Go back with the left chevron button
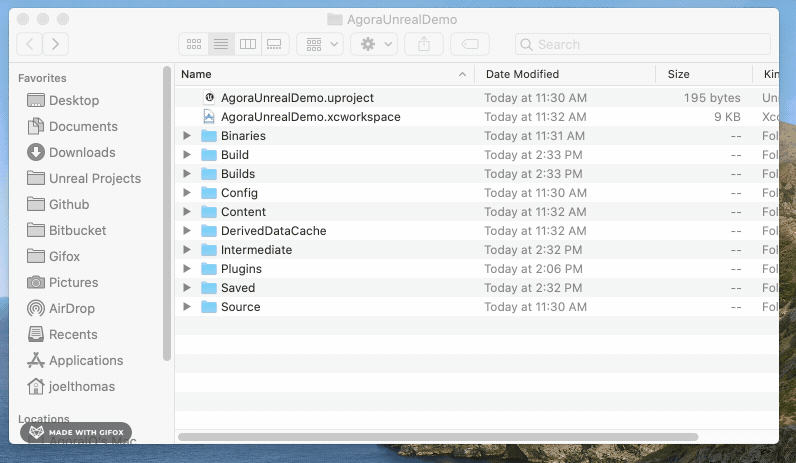The height and width of the screenshot is (463, 796). [29, 44]
